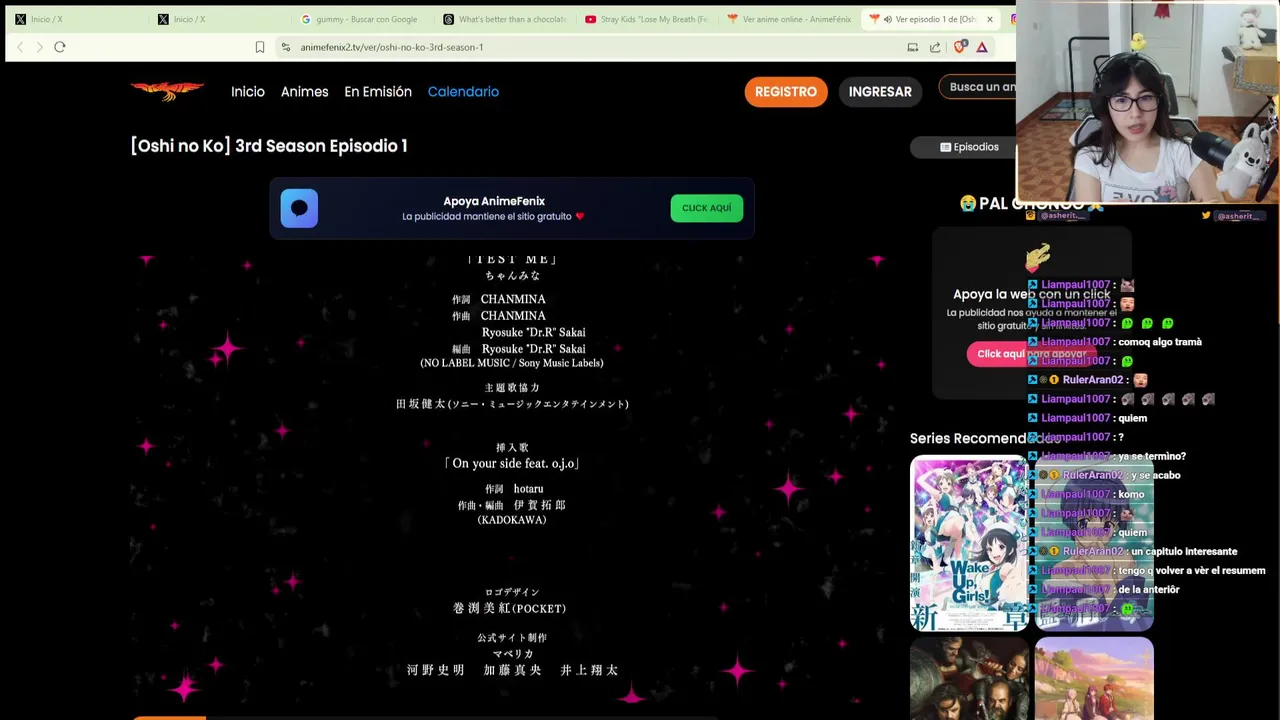Click the 'Busca un anime' search field

[x=978, y=87]
